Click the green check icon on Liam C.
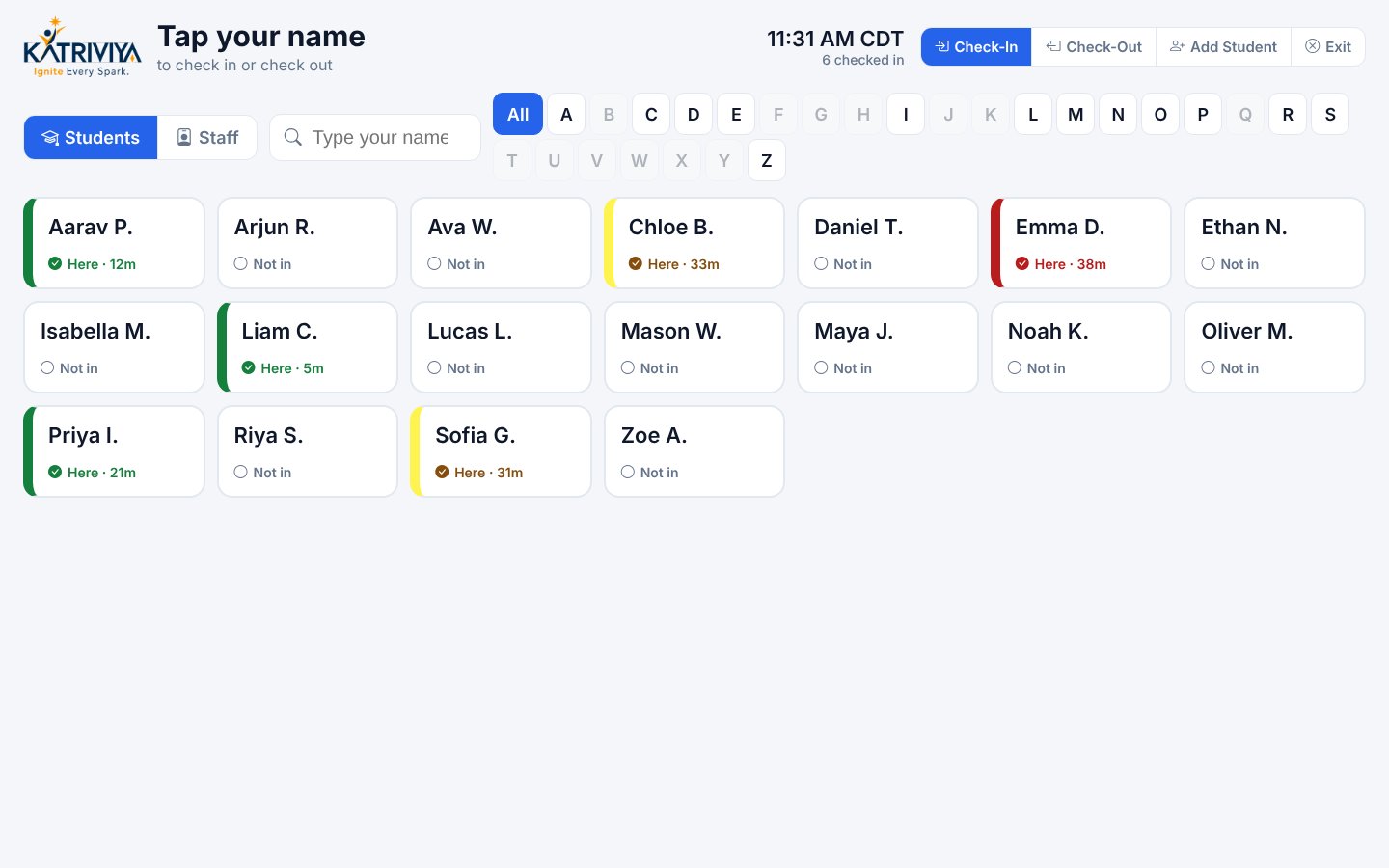Viewport: 1389px width, 868px height. point(248,367)
